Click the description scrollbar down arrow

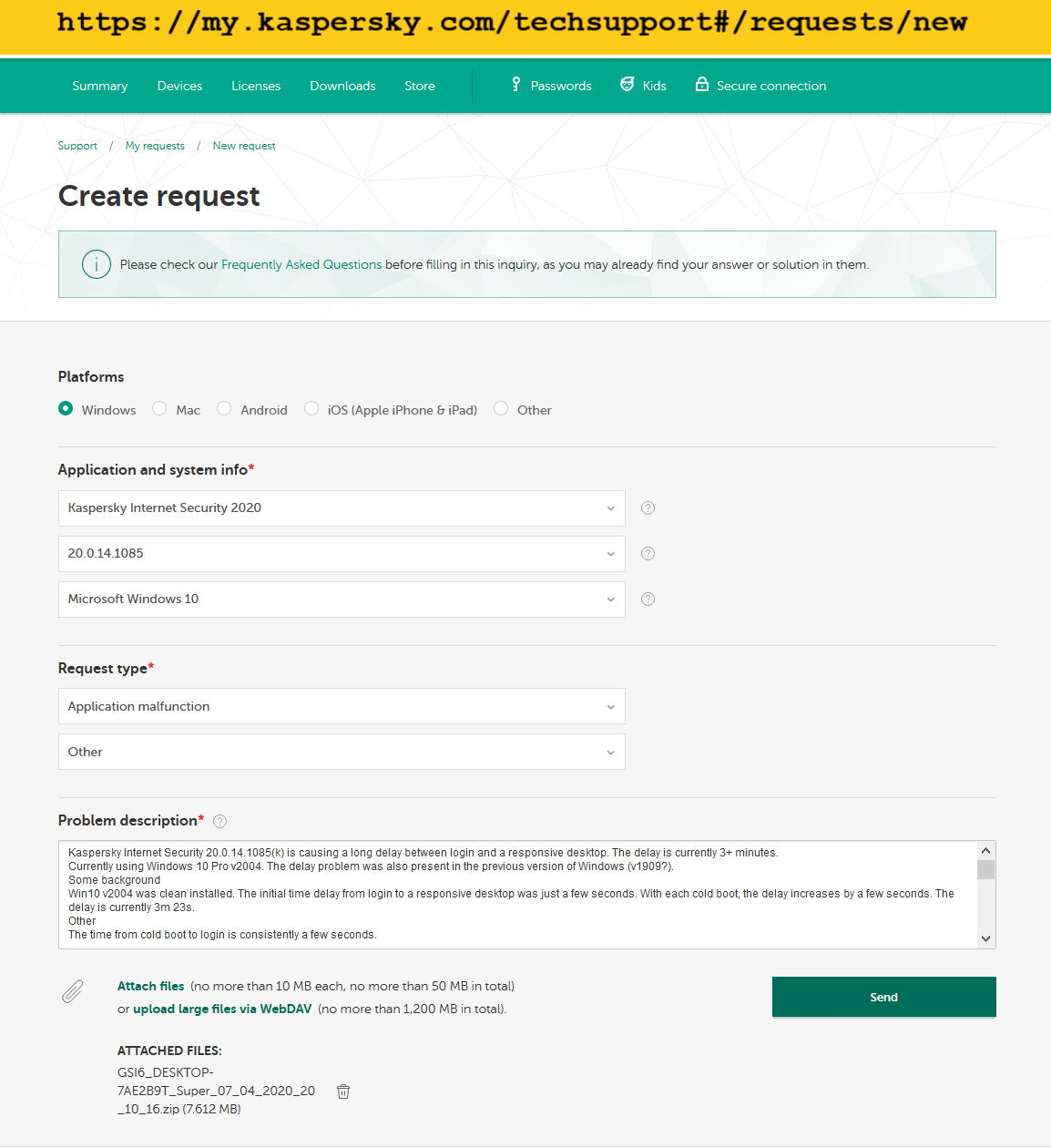985,938
